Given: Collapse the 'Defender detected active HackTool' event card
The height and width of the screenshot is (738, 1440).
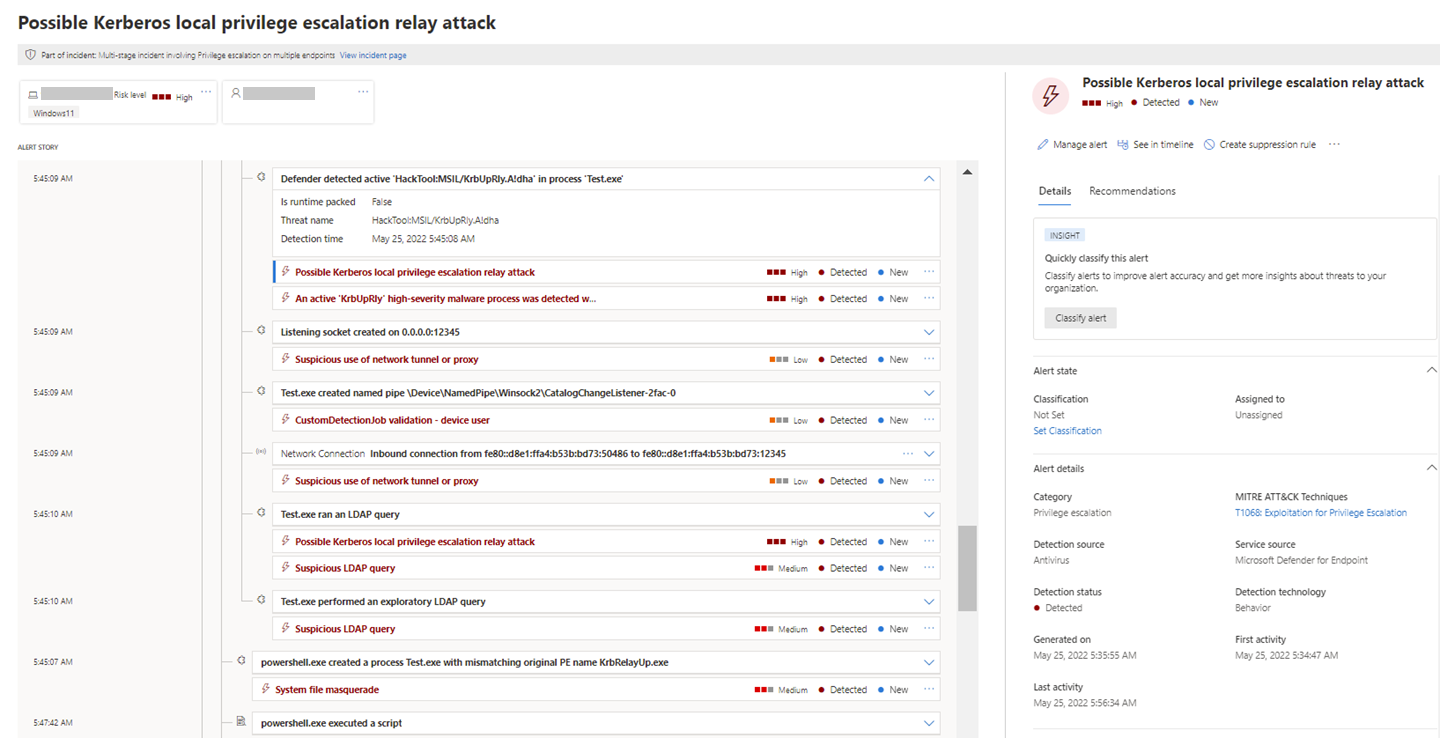Looking at the screenshot, I should coord(929,178).
